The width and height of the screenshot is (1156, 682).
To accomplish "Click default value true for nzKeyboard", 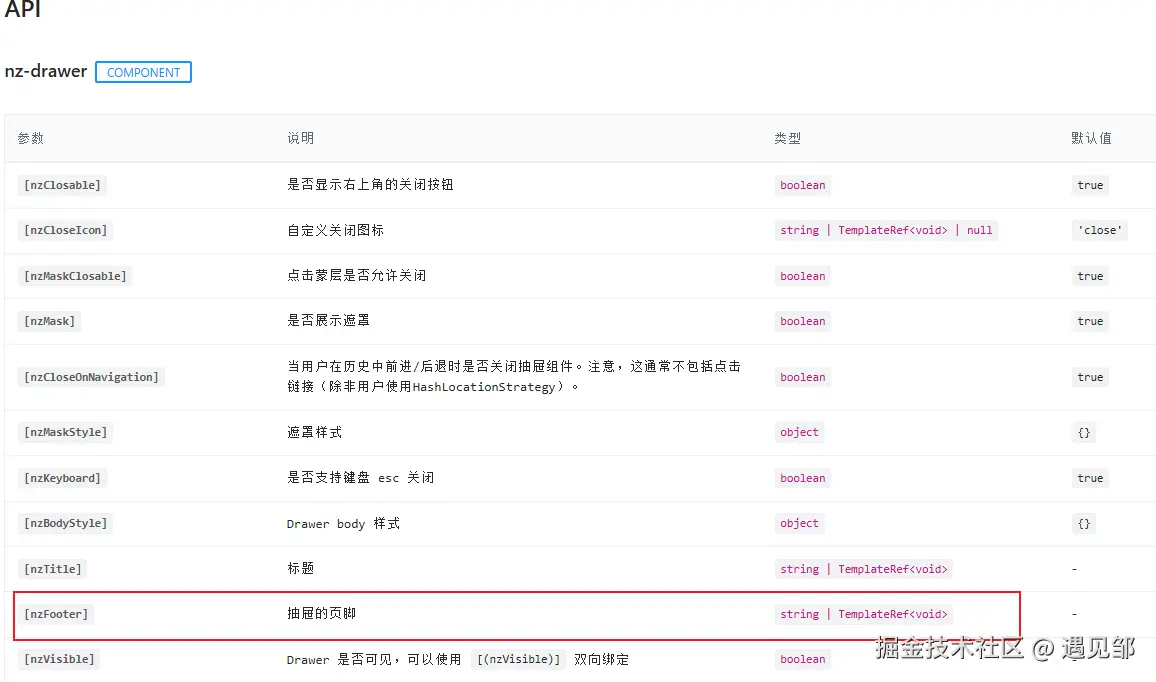I will tap(1090, 478).
